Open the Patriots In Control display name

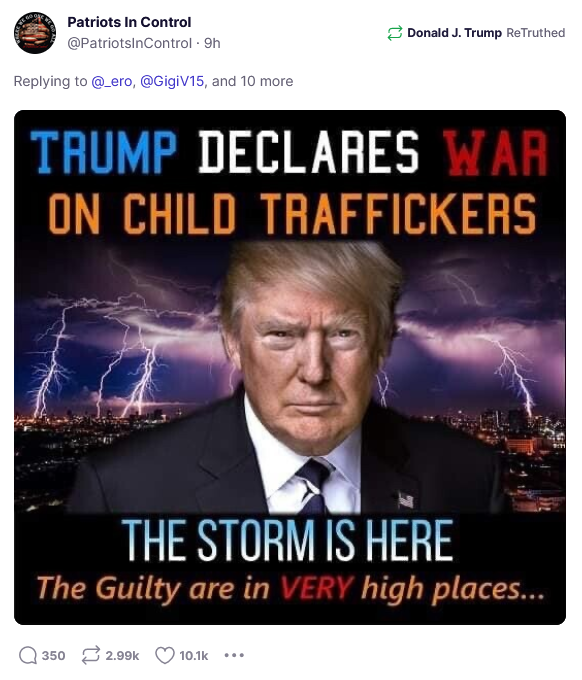coord(129,22)
